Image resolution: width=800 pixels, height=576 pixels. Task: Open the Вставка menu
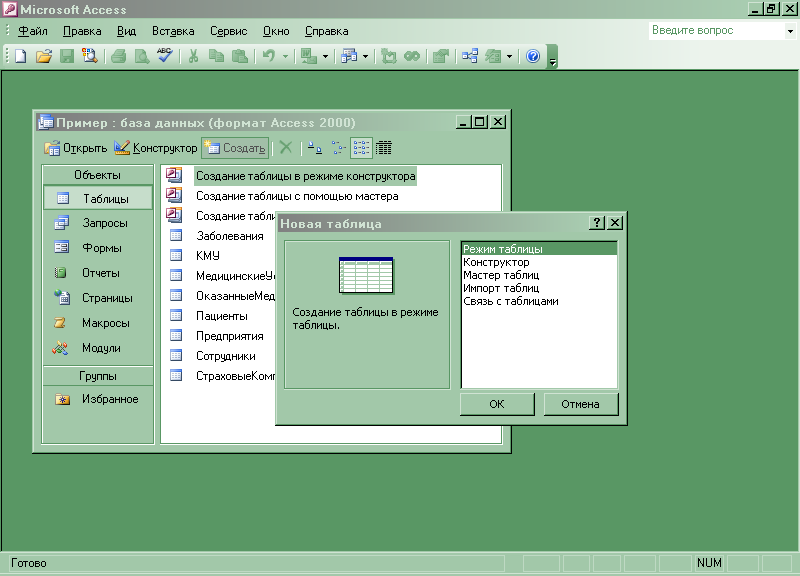click(173, 31)
